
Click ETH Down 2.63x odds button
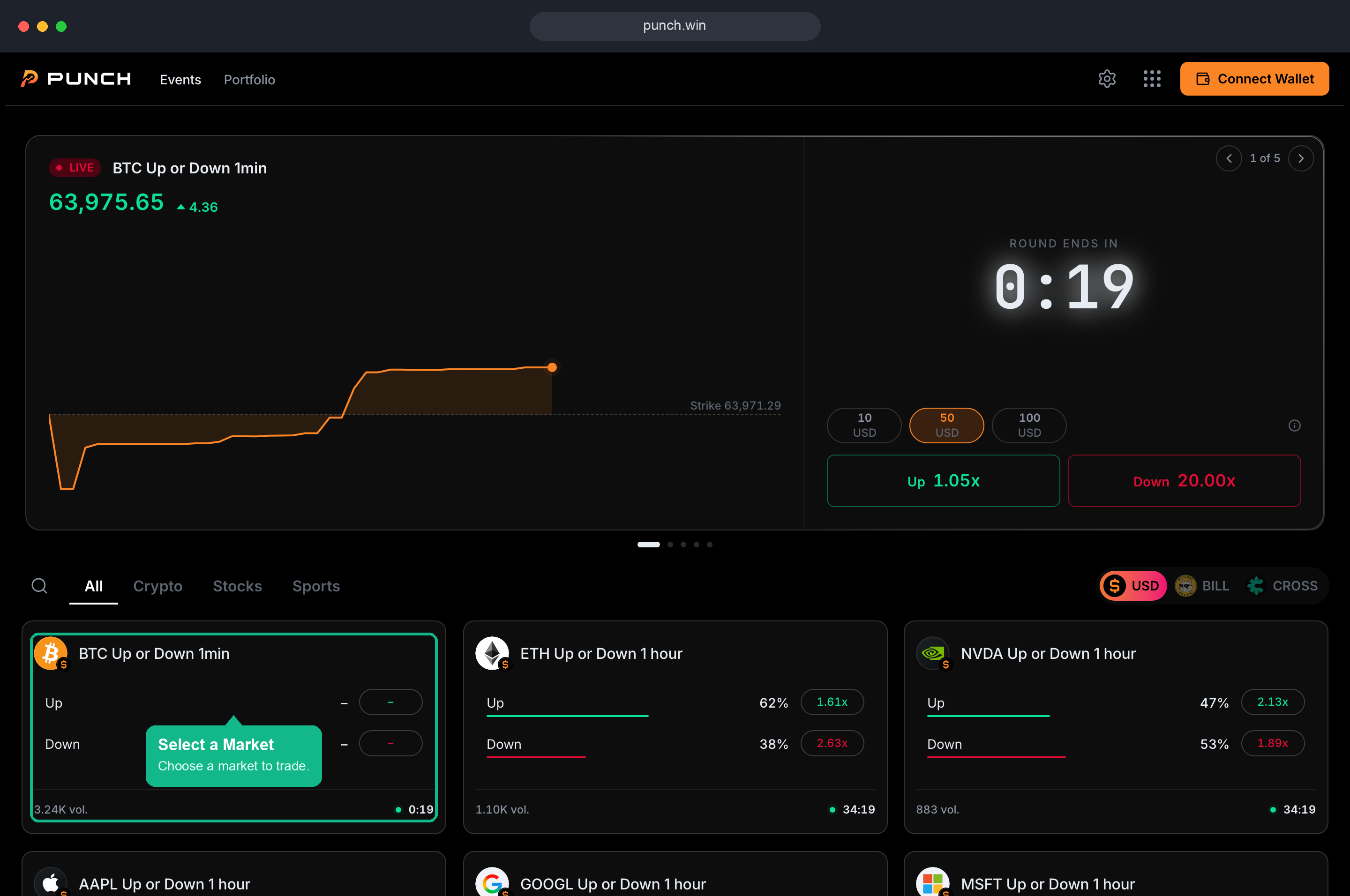coord(832,743)
